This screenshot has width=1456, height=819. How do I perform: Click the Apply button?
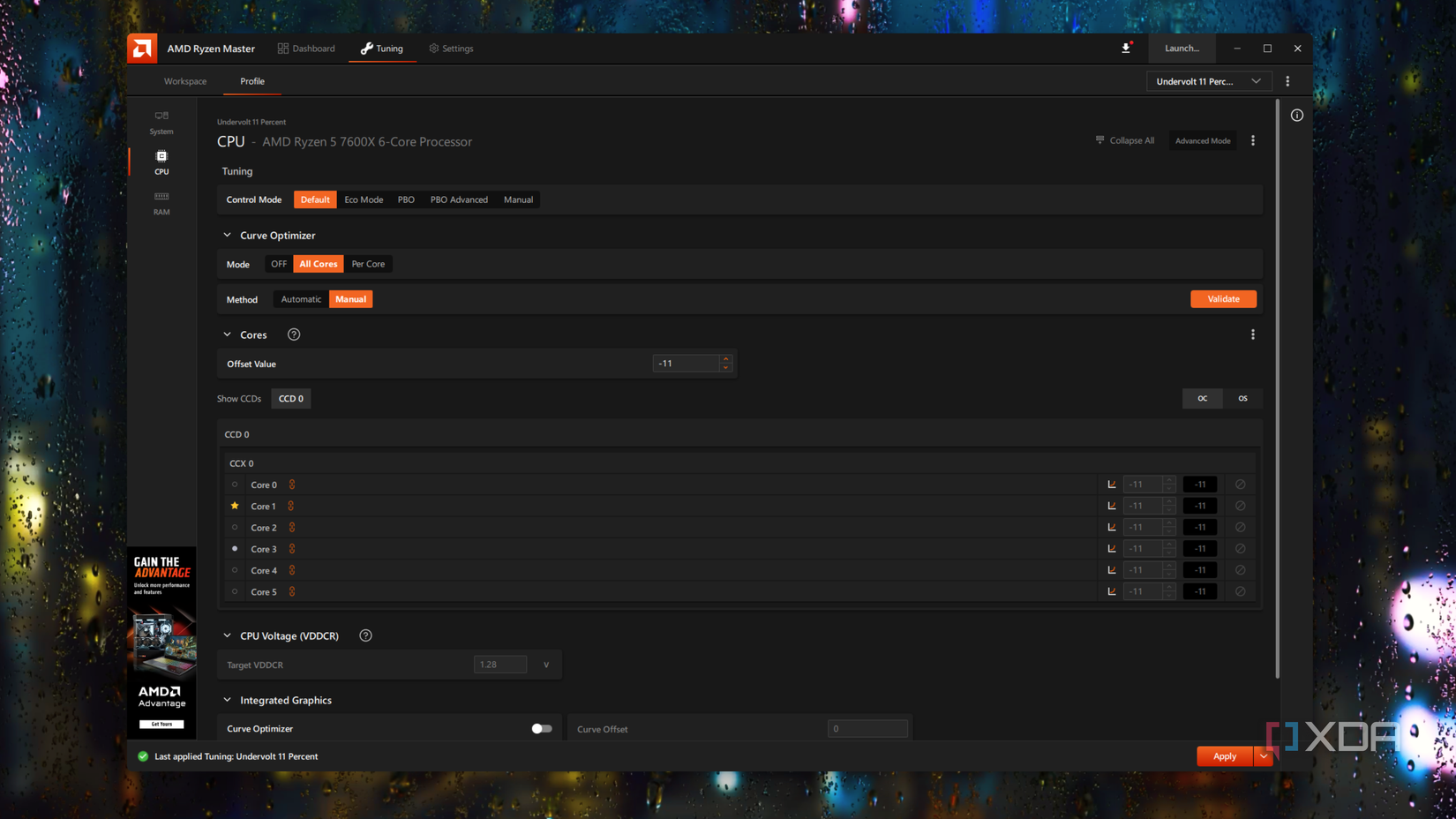click(1225, 756)
